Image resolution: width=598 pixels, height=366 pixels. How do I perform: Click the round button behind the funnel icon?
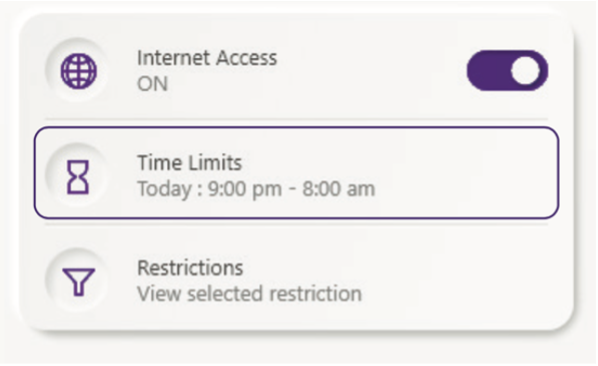[78, 281]
